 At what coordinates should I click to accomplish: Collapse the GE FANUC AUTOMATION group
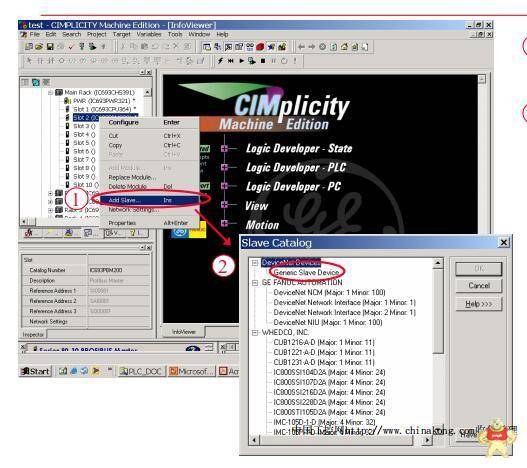[255, 283]
